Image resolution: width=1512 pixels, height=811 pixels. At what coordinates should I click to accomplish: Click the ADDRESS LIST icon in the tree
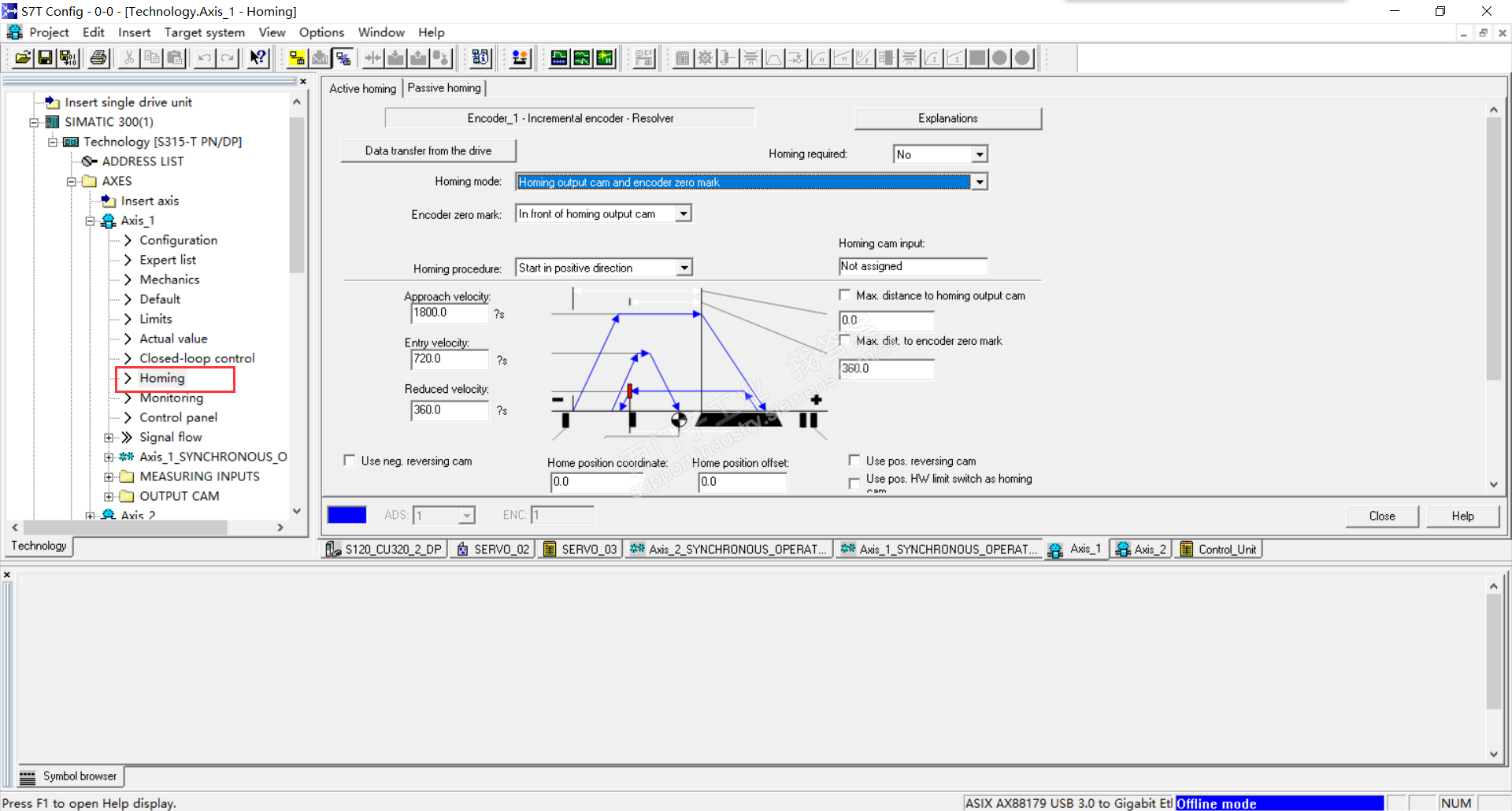tap(90, 161)
